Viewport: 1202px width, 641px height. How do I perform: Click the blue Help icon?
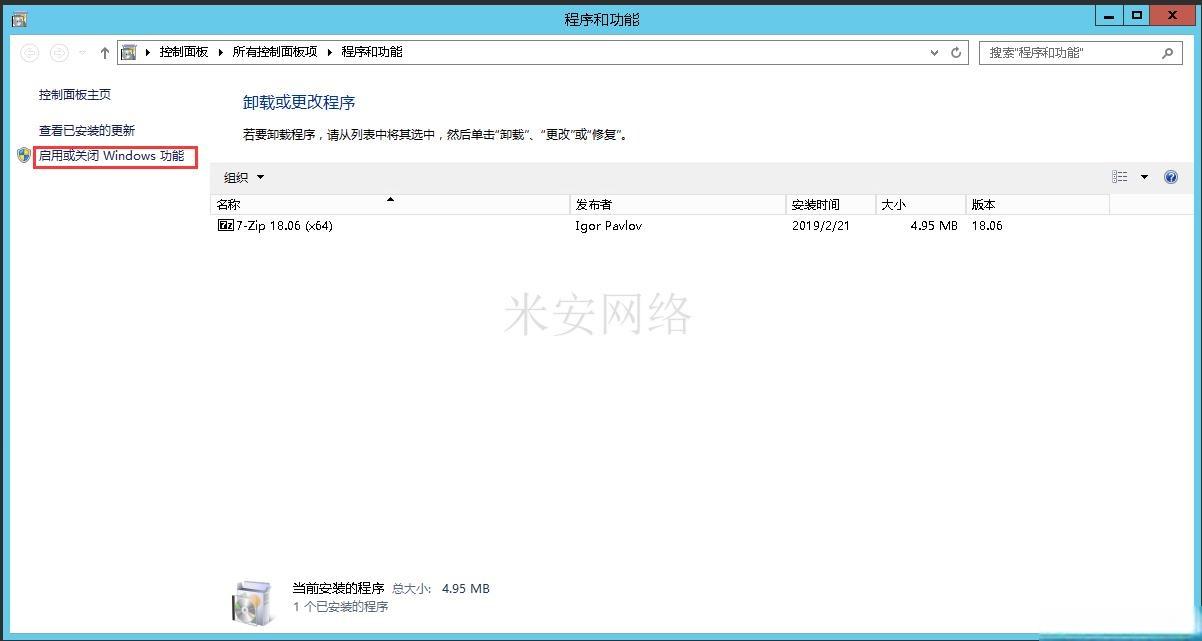[1171, 177]
